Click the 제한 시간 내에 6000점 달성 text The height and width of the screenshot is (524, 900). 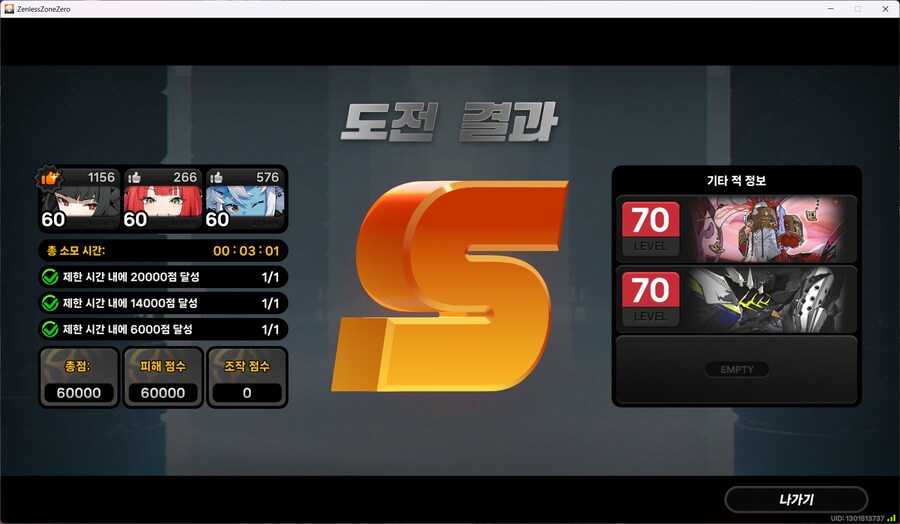127,329
